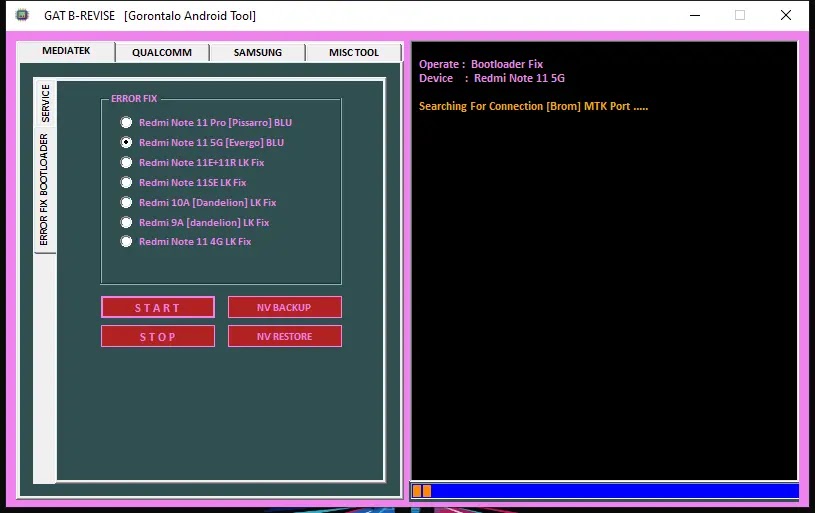Click the START button
The image size is (815, 513).
point(157,307)
